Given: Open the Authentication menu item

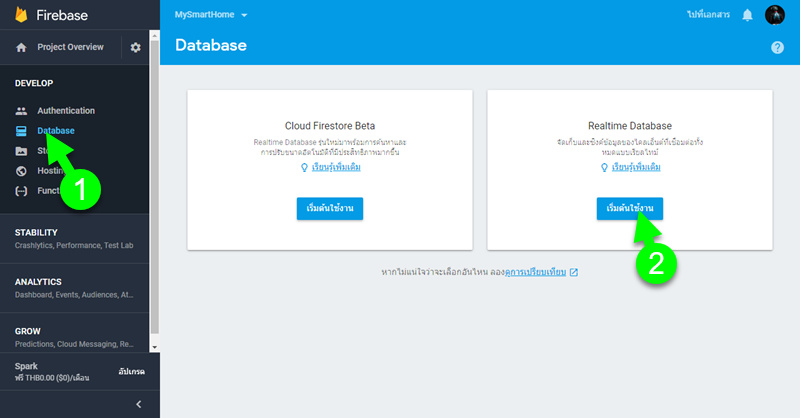Looking at the screenshot, I should click(x=66, y=111).
